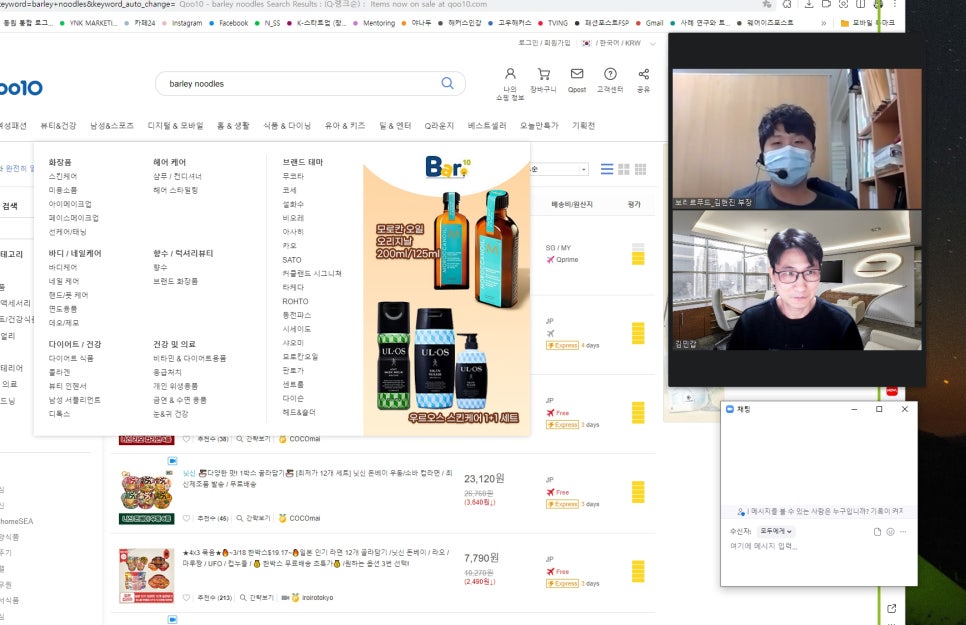The image size is (966, 625).
Task: Open the browser three-dot menu
Action: [895, 4]
